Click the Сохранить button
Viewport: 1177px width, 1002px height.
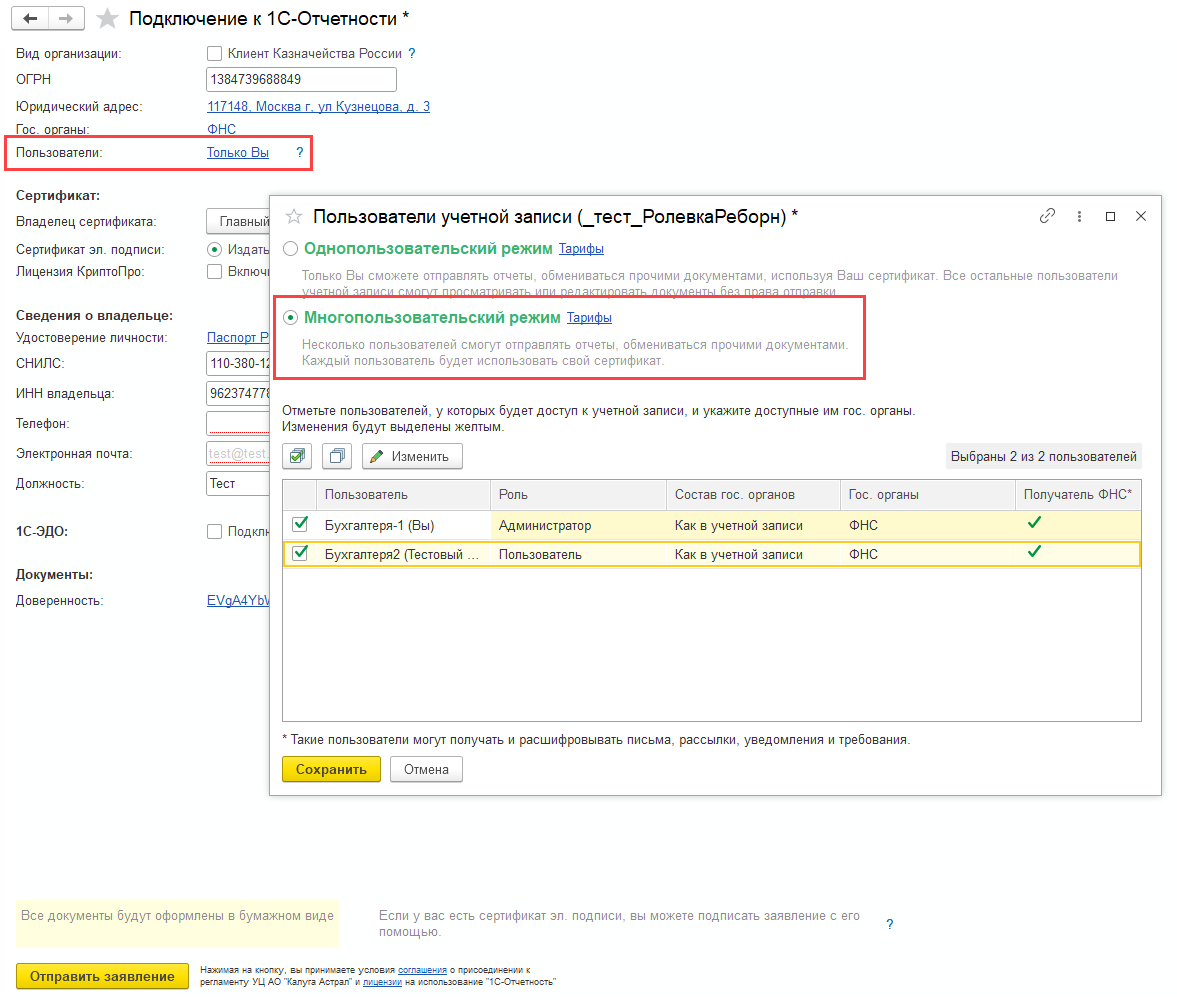(331, 769)
